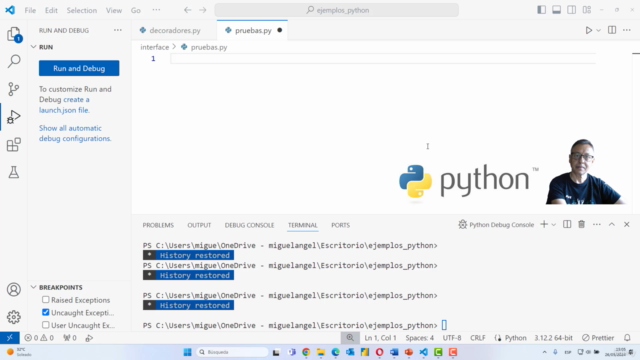Click the Run Python File play icon

pos(589,30)
